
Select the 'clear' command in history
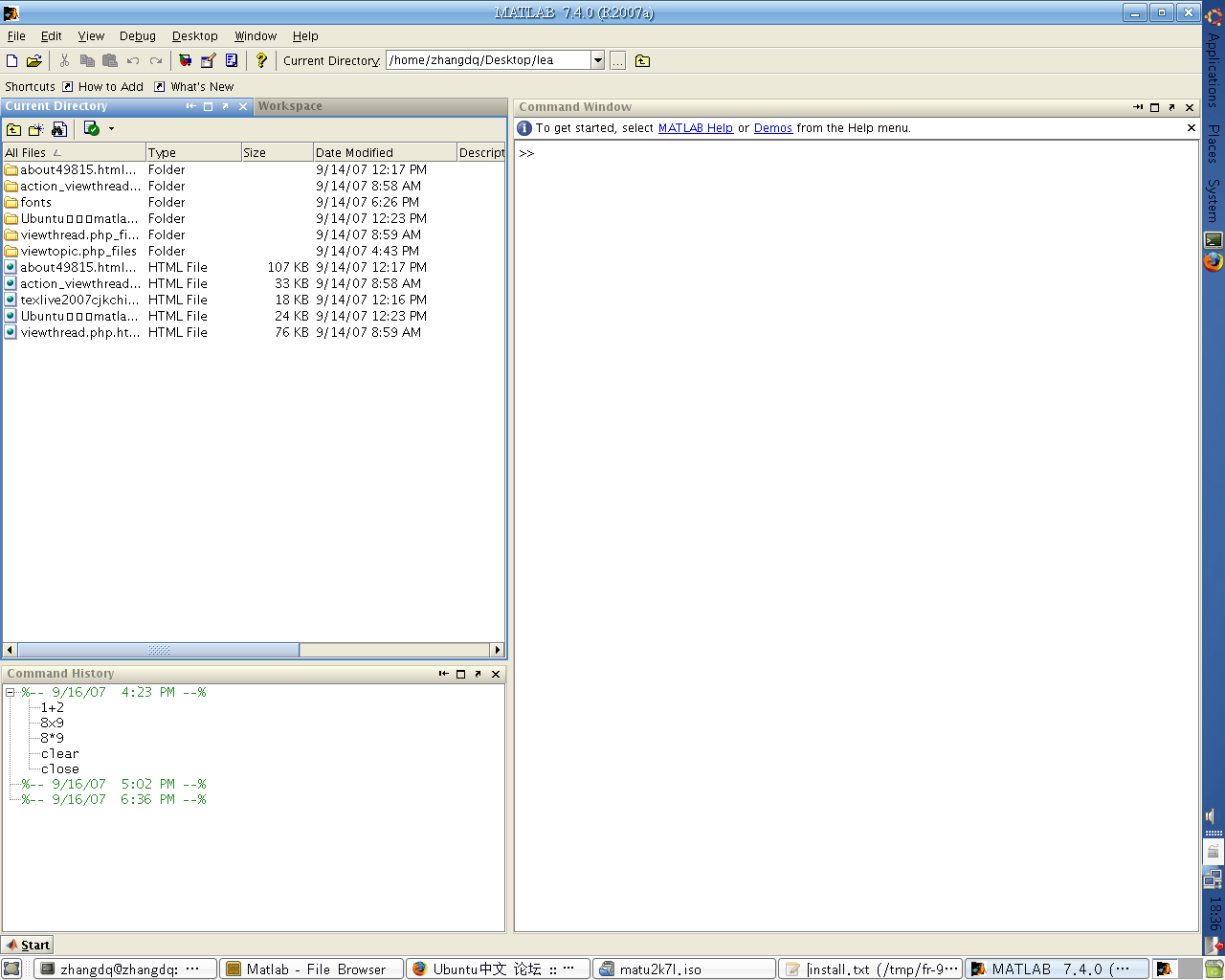coord(60,753)
